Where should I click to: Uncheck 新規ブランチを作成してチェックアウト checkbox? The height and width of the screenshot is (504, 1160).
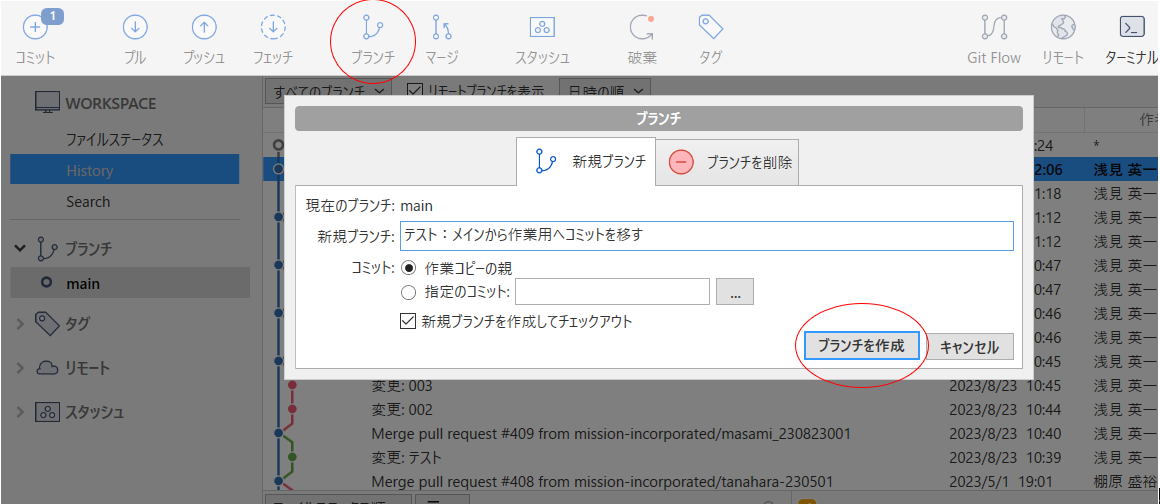point(407,321)
